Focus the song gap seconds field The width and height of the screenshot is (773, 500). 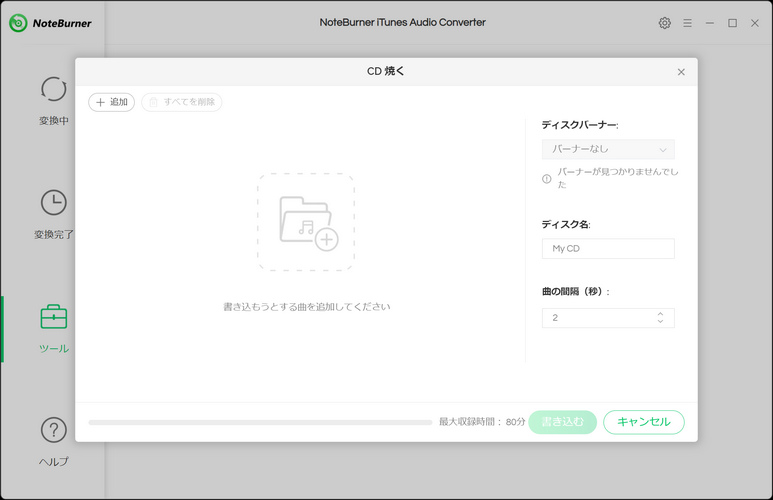click(608, 318)
